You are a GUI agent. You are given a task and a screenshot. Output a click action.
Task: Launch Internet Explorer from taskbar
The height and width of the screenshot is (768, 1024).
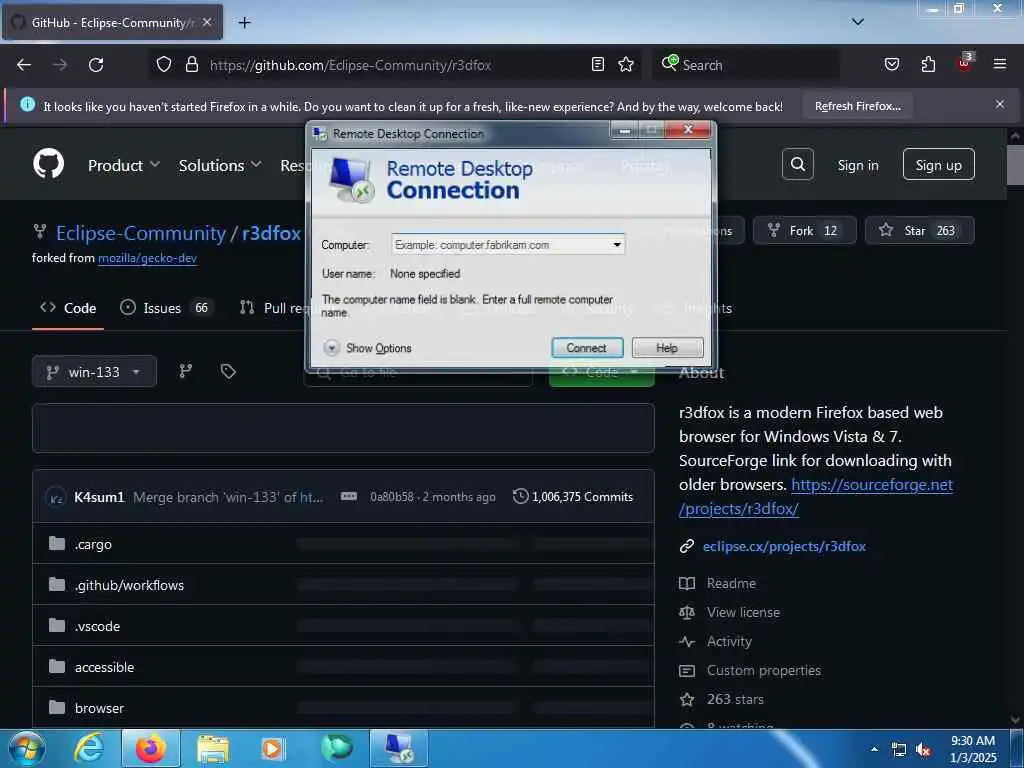(x=89, y=748)
